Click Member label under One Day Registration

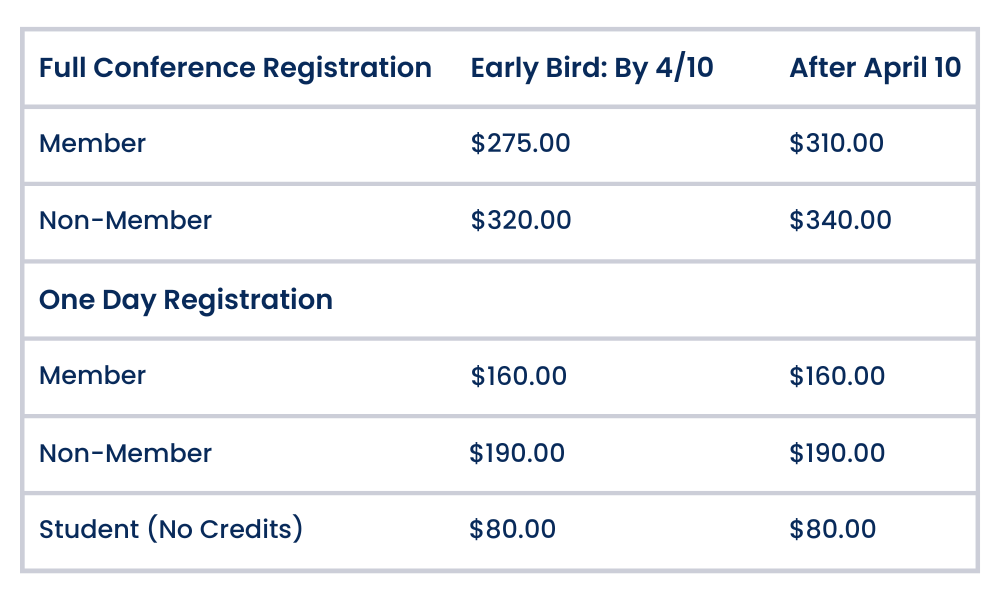click(x=92, y=376)
